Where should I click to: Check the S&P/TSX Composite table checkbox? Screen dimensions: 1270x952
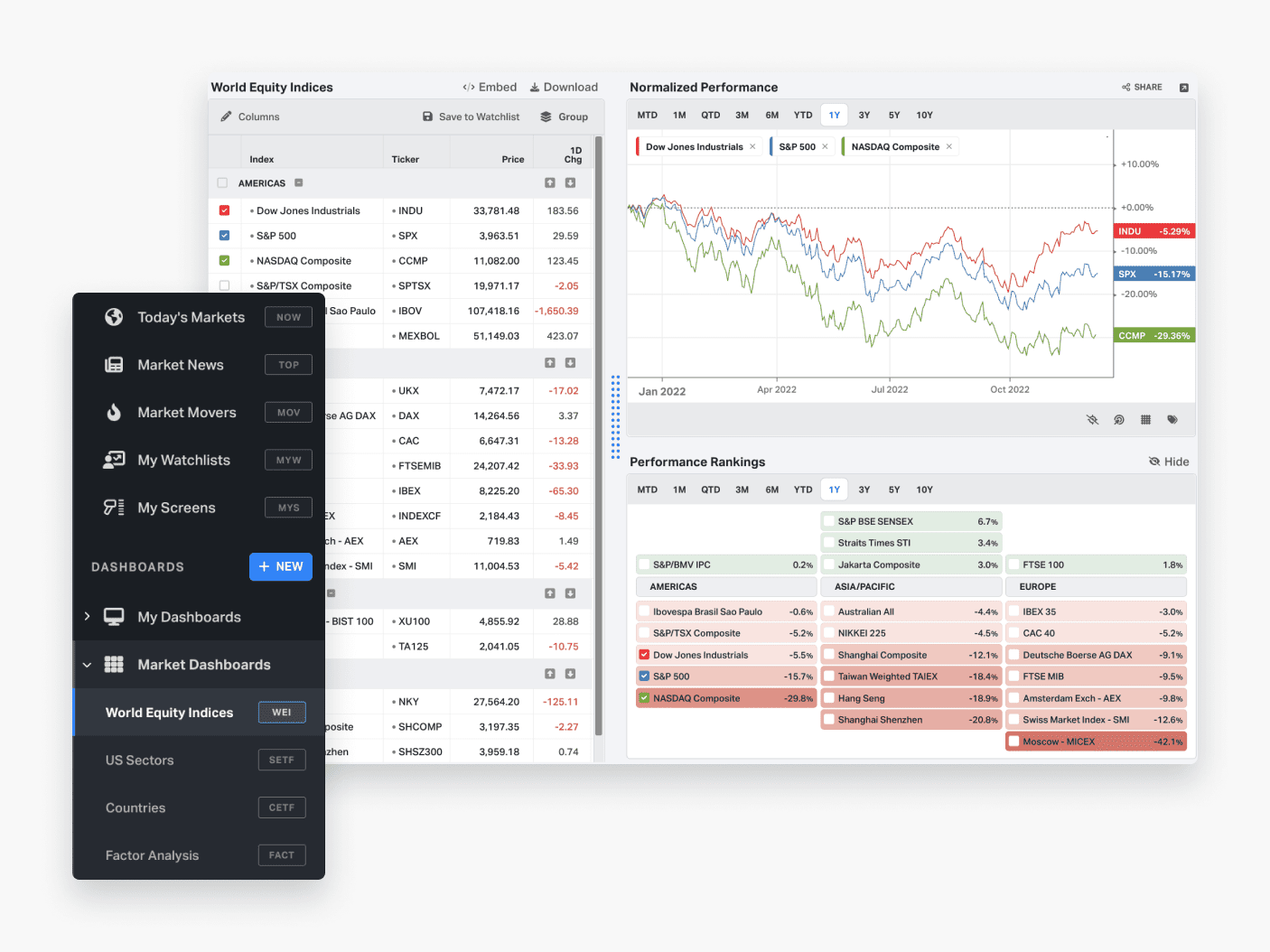[x=224, y=285]
